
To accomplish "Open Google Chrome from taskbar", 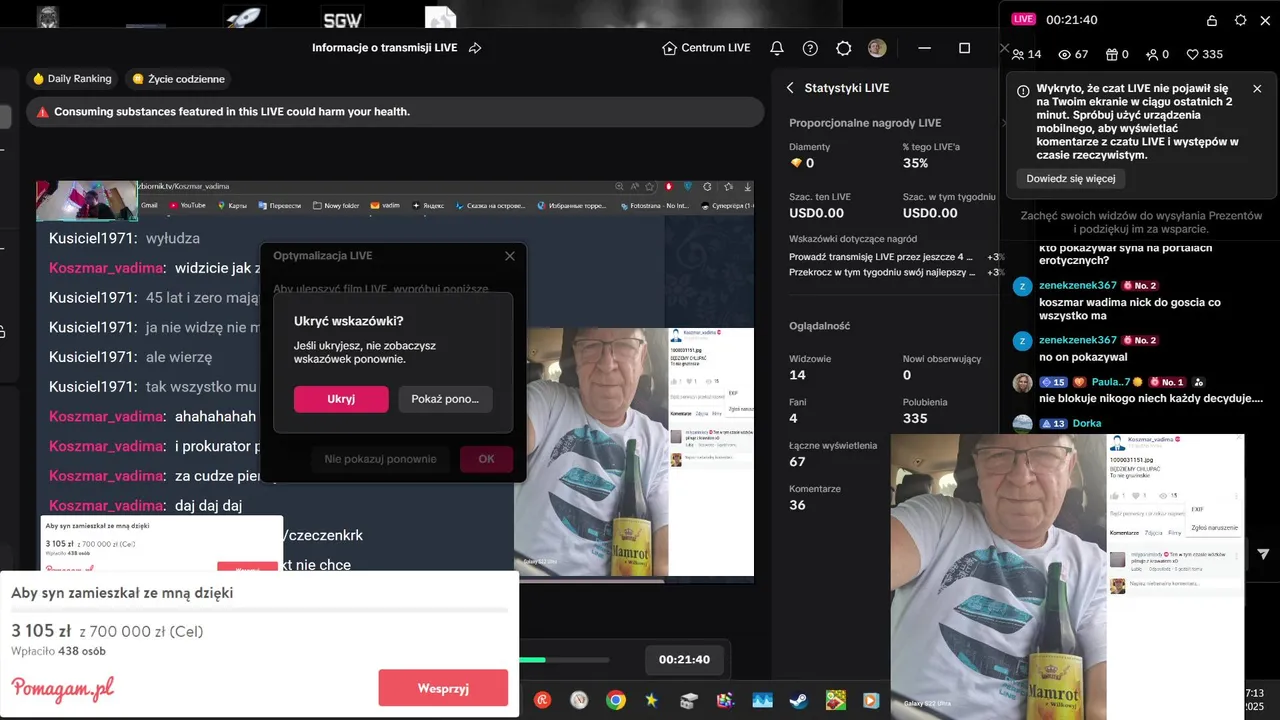I will pyautogui.click(x=616, y=700).
